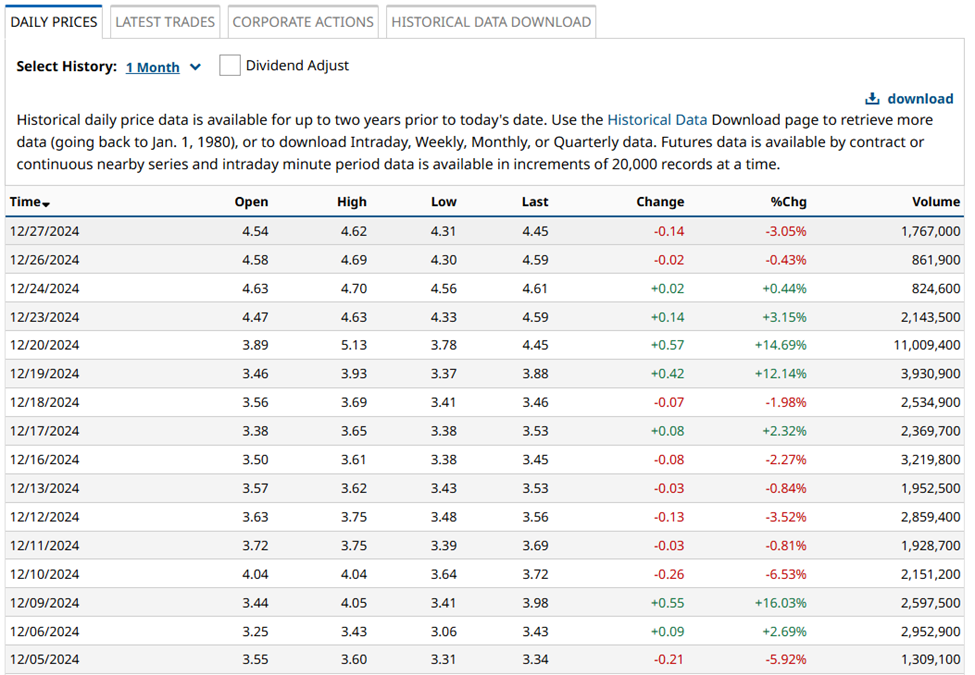This screenshot has width=975, height=675.
Task: Open the Corporate Actions tab
Action: click(303, 21)
